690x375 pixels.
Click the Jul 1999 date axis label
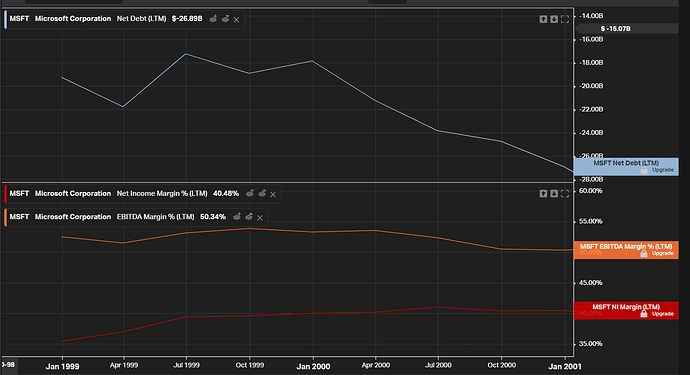186,365
